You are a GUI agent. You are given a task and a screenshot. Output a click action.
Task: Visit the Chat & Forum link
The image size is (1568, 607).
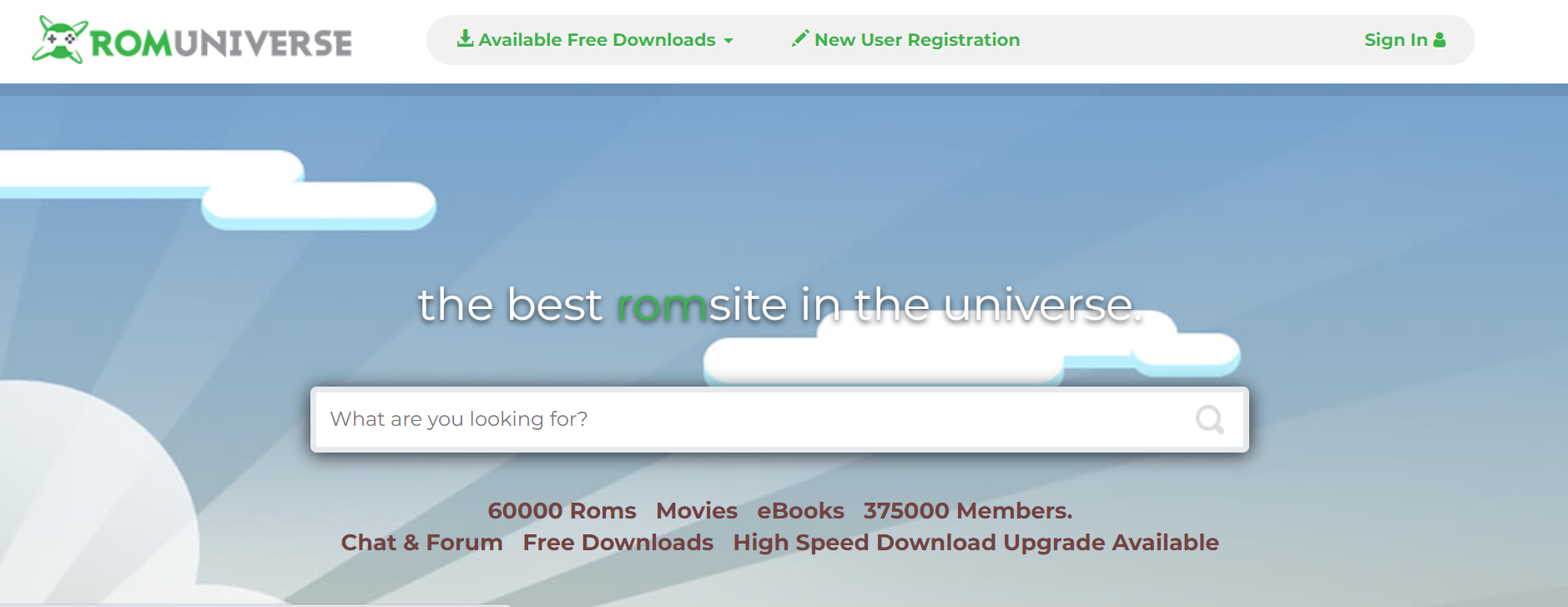tap(421, 543)
